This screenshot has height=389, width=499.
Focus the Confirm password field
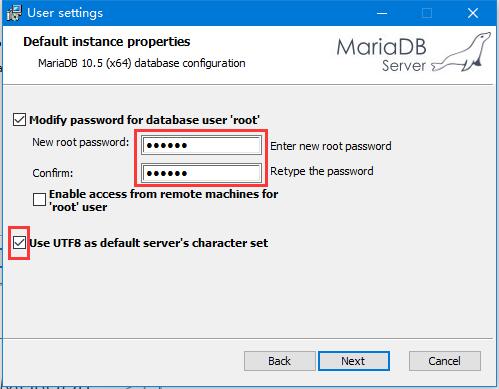click(x=201, y=173)
